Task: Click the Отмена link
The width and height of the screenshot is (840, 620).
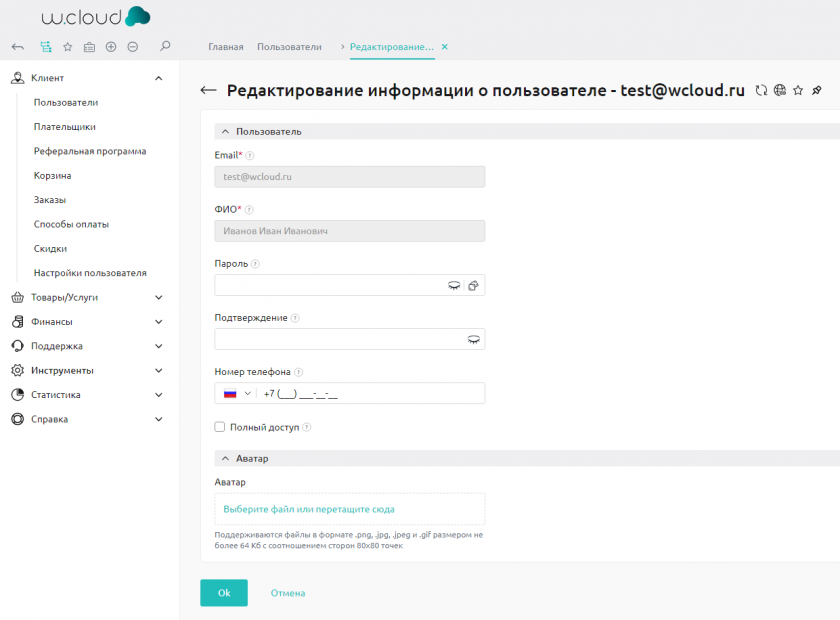Action: click(x=288, y=593)
